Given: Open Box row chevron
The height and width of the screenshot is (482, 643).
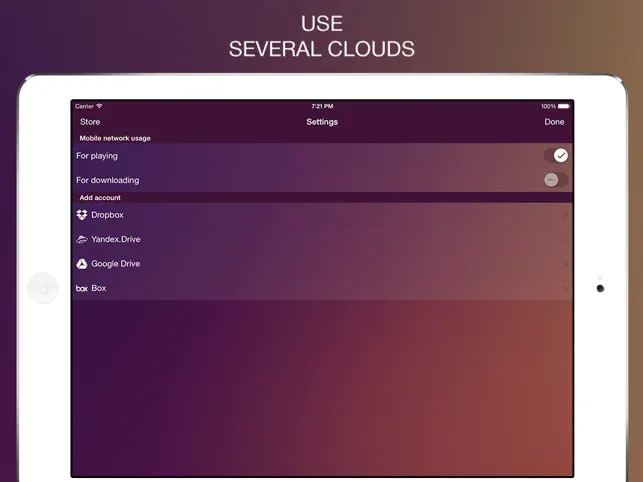Looking at the screenshot, I should [565, 288].
